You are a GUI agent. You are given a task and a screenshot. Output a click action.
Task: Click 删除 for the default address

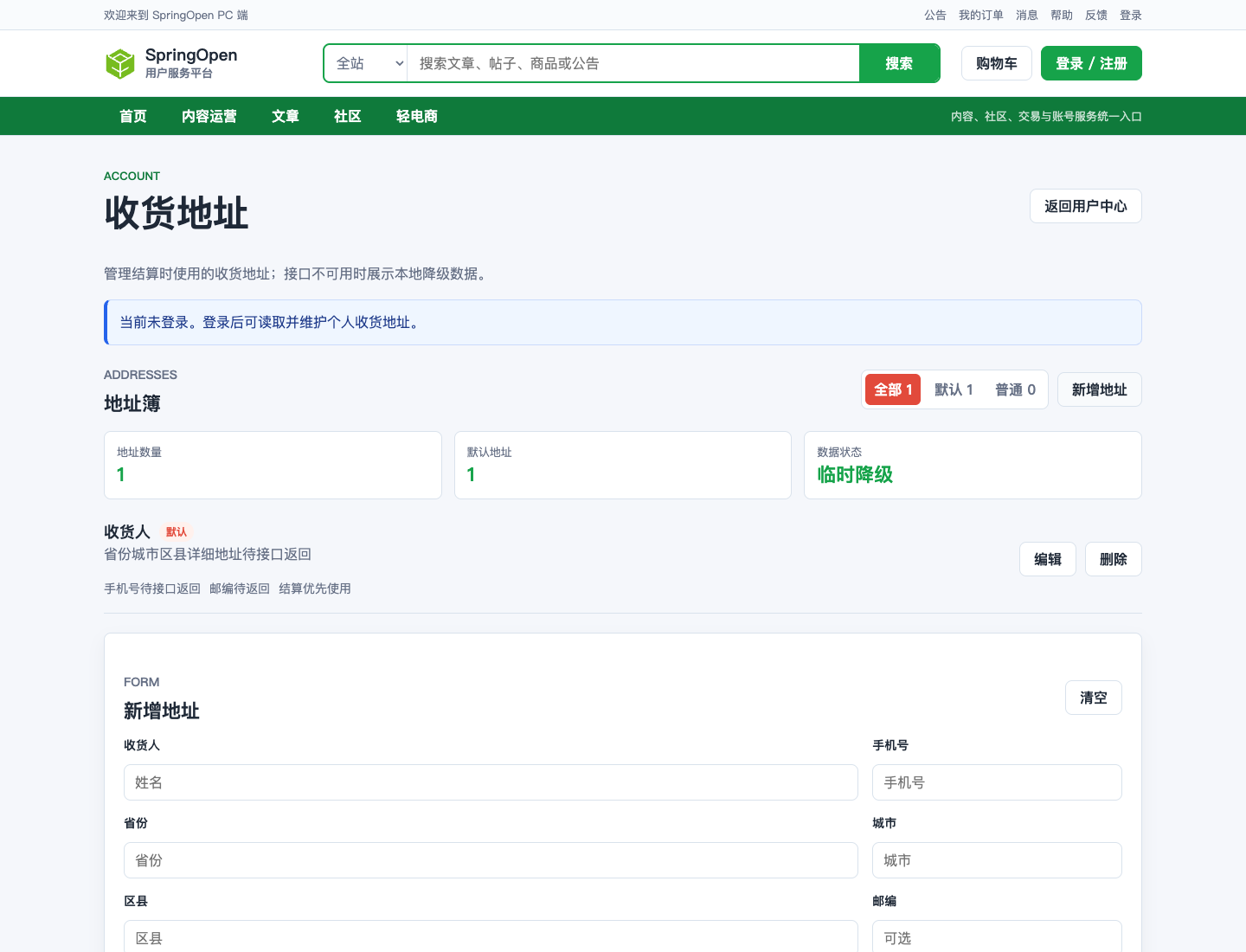coord(1114,559)
